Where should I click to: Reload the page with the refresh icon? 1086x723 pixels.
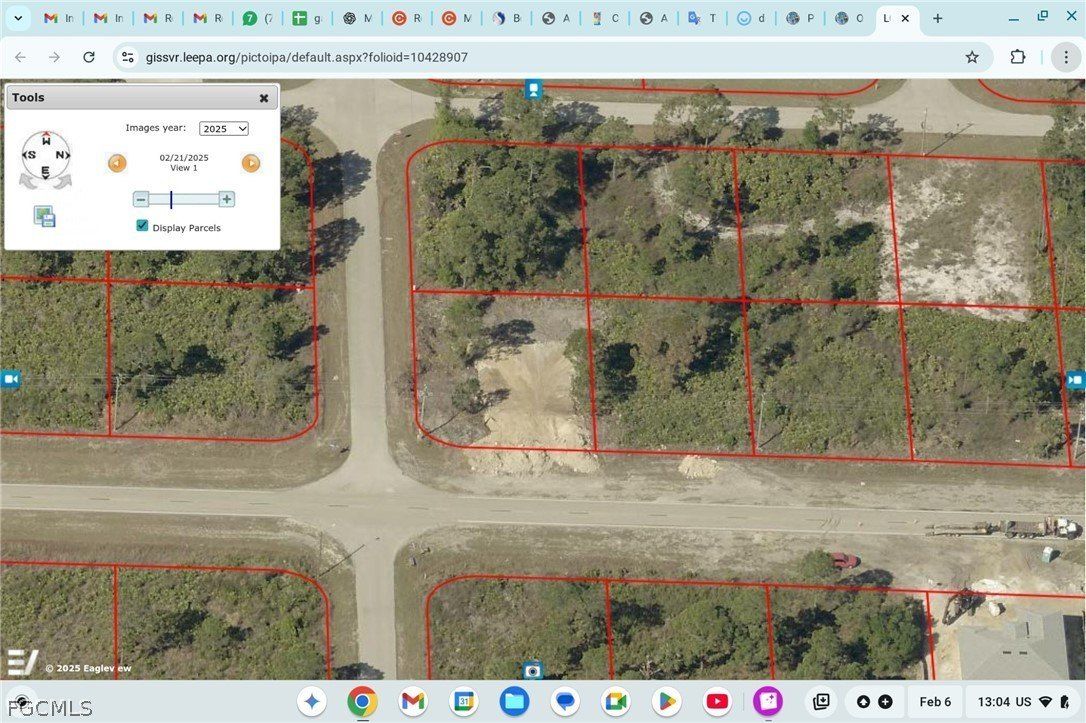(x=89, y=57)
